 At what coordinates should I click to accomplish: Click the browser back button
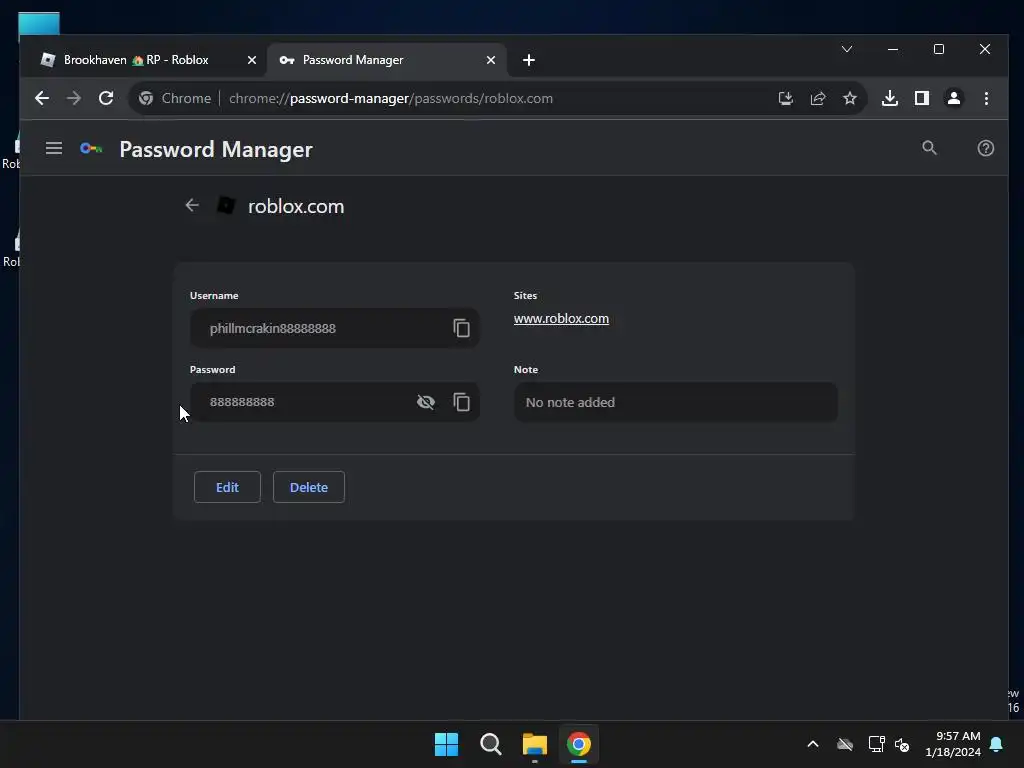pyautogui.click(x=42, y=98)
